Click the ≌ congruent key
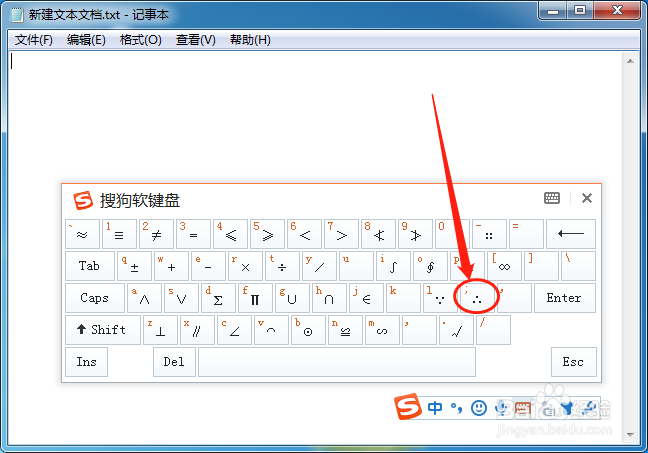Image resolution: width=648 pixels, height=453 pixels. tap(345, 330)
